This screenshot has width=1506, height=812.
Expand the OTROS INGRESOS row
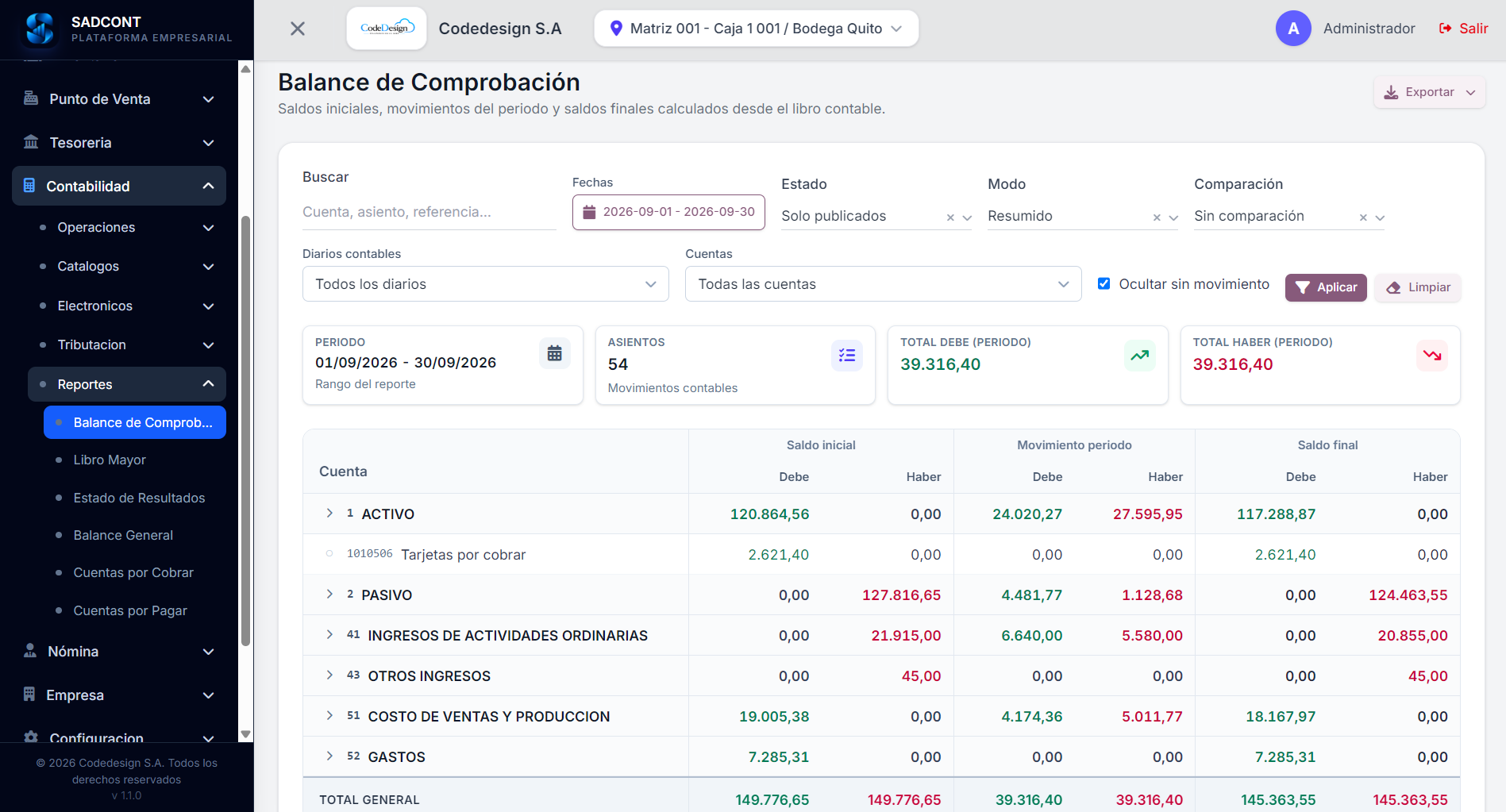[x=329, y=675]
